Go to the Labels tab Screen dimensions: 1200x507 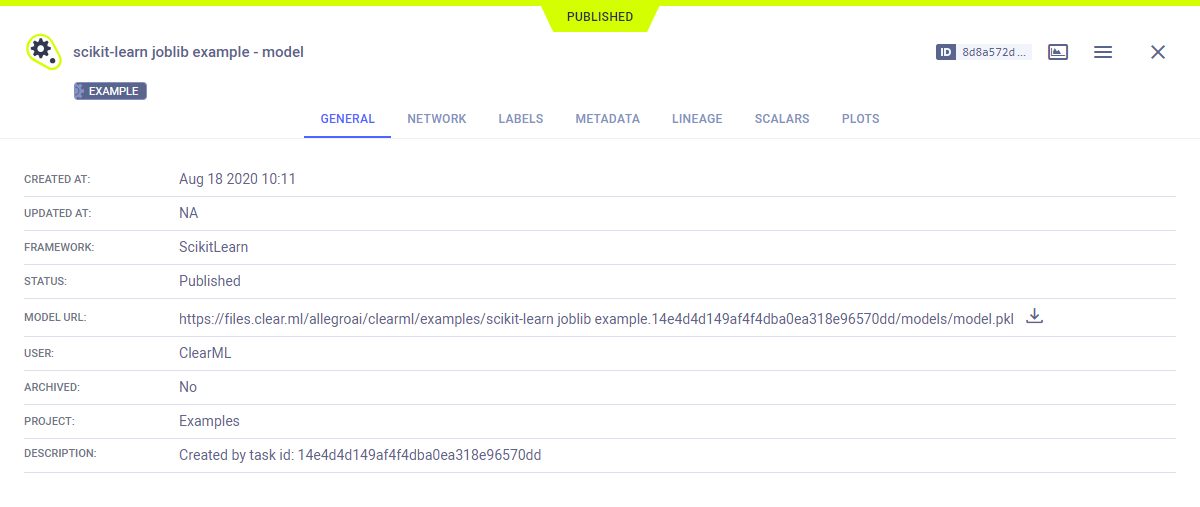(520, 119)
